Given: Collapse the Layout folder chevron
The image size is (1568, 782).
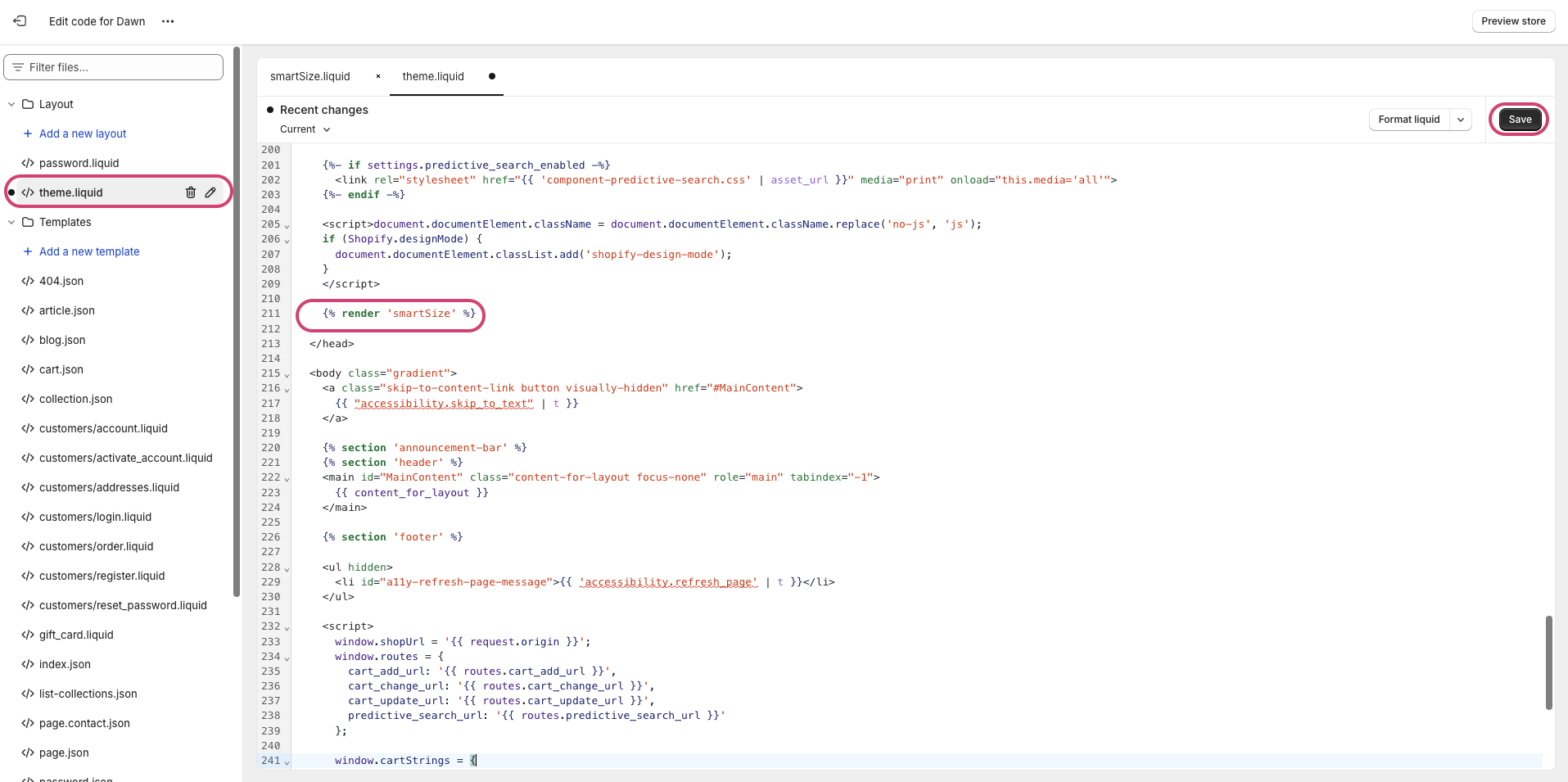Looking at the screenshot, I should click(x=11, y=104).
